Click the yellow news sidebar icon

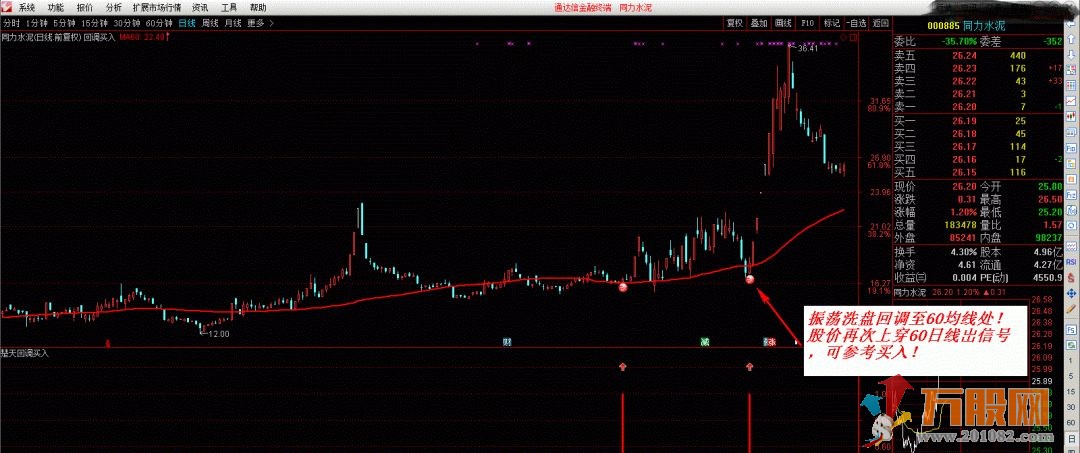click(1071, 163)
